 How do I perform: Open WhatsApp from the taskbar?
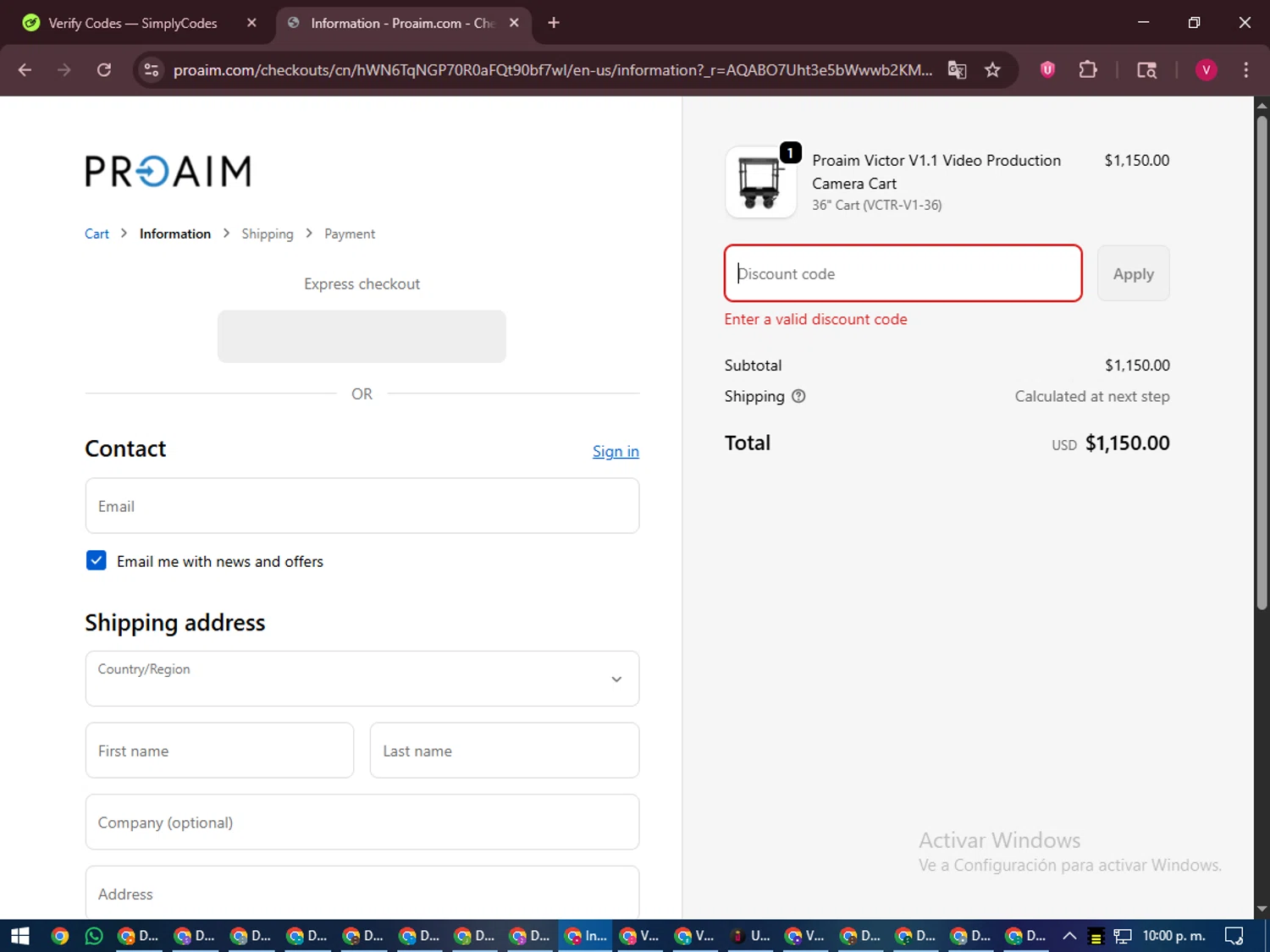(94, 936)
